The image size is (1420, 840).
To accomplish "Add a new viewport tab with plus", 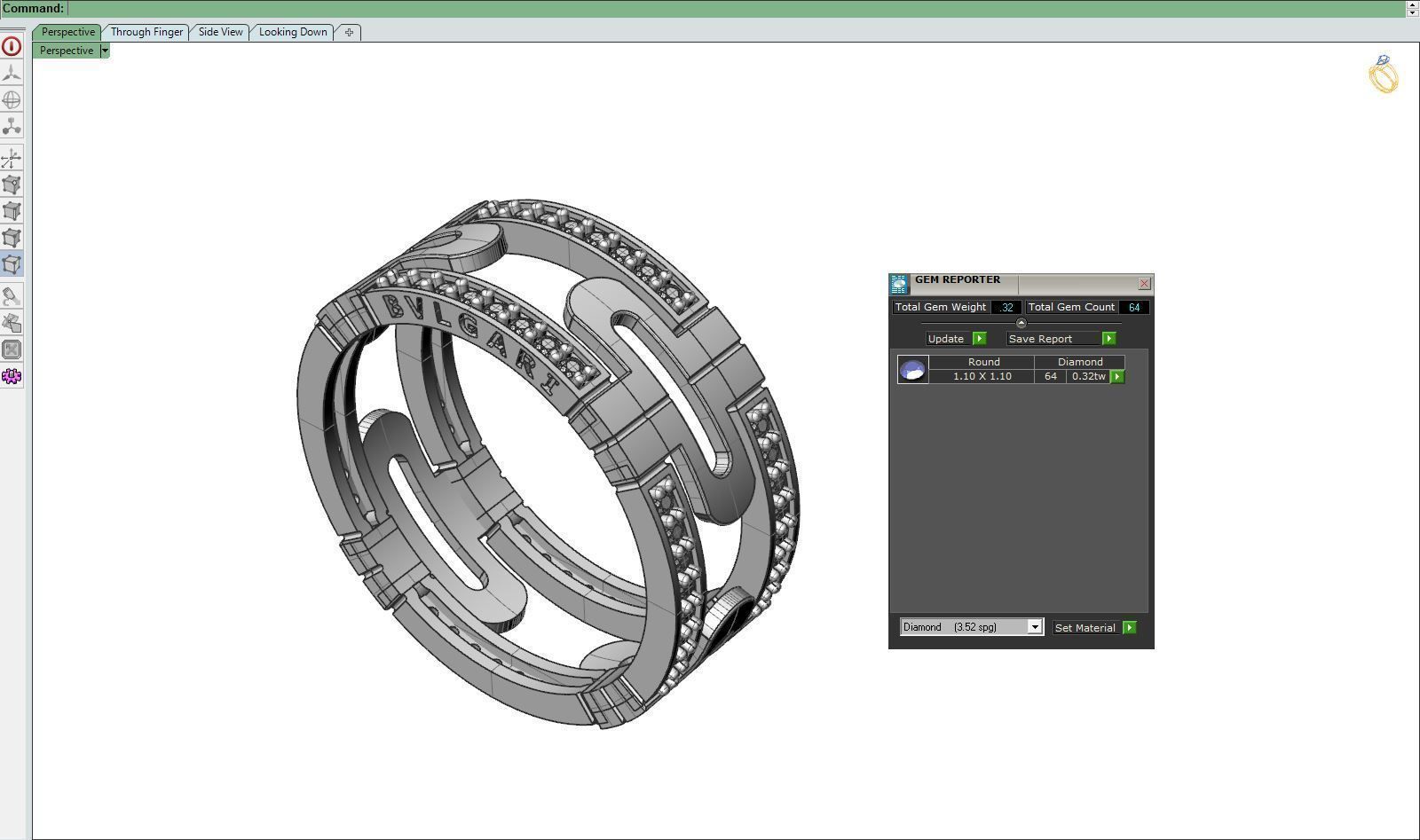I will [x=349, y=32].
